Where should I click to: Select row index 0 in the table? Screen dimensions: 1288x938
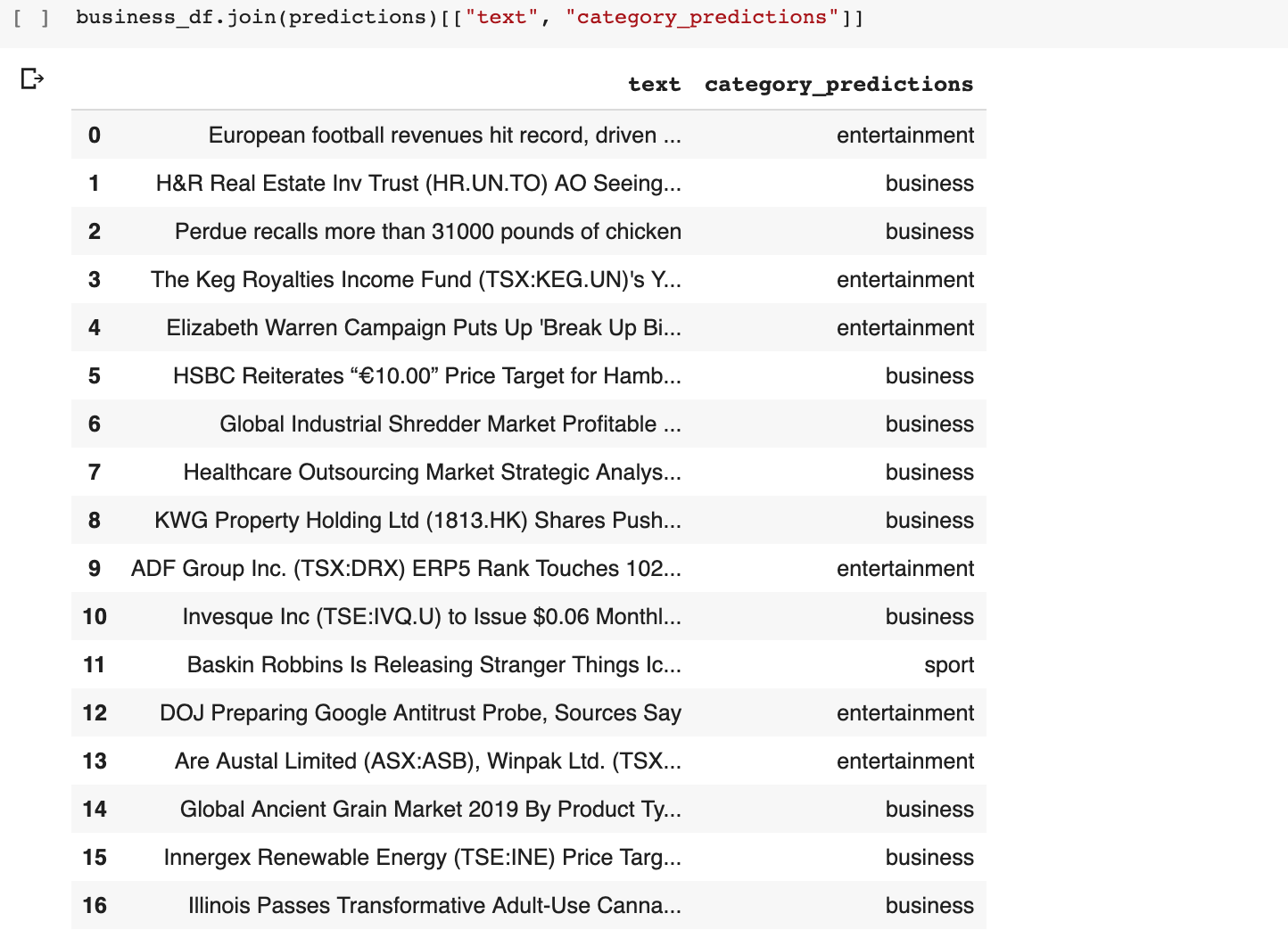pos(95,136)
